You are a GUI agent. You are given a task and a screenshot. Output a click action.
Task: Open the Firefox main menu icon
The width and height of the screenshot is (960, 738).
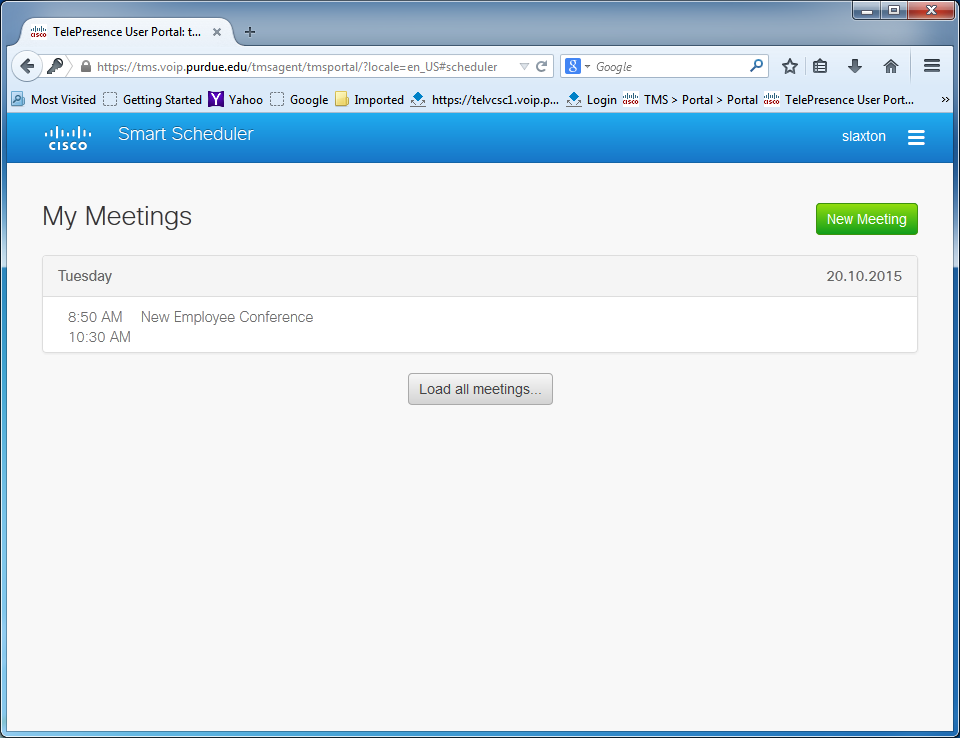(x=932, y=66)
